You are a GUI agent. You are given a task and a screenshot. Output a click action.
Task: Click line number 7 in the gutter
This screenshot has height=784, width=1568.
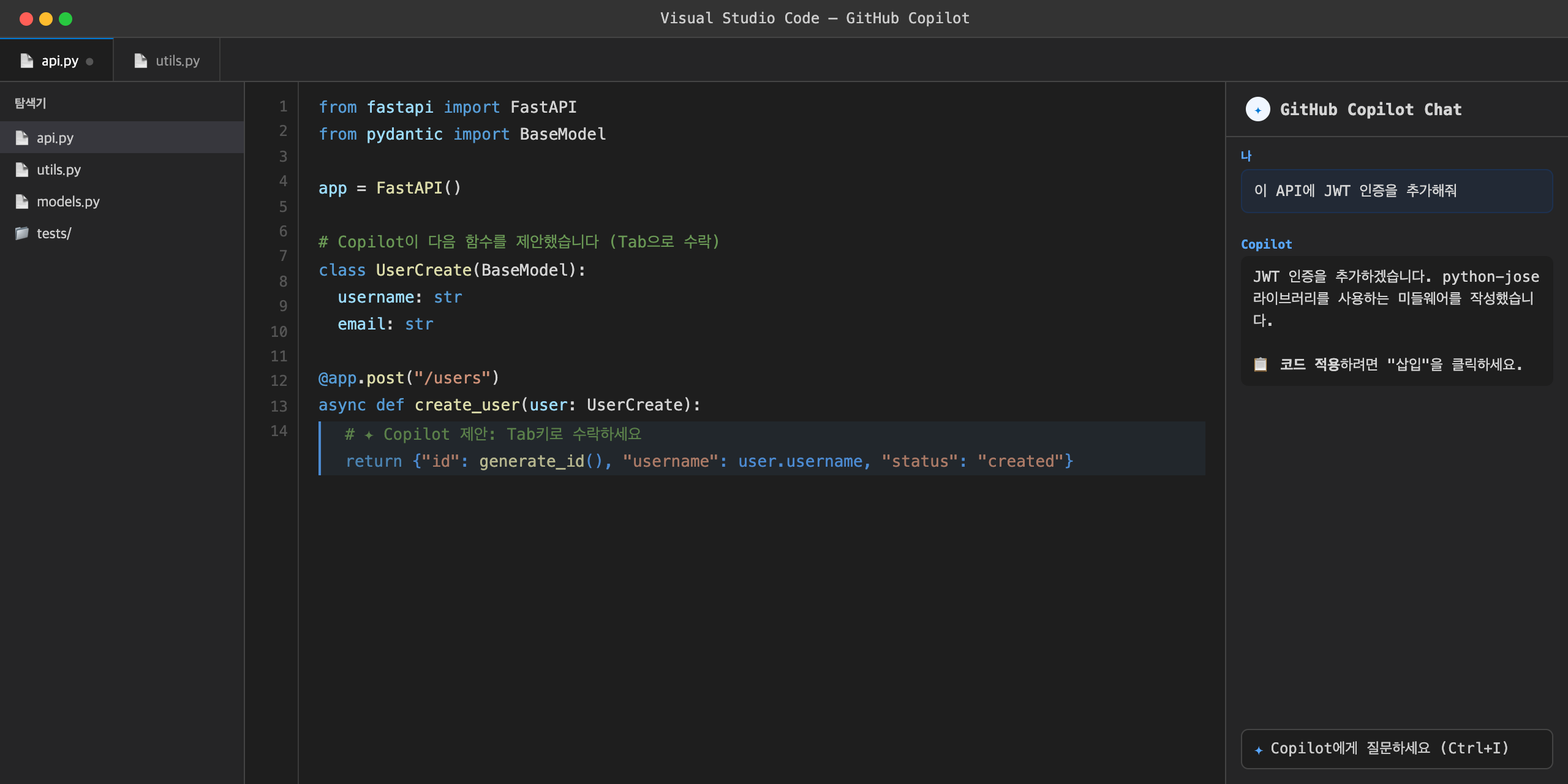pyautogui.click(x=283, y=255)
